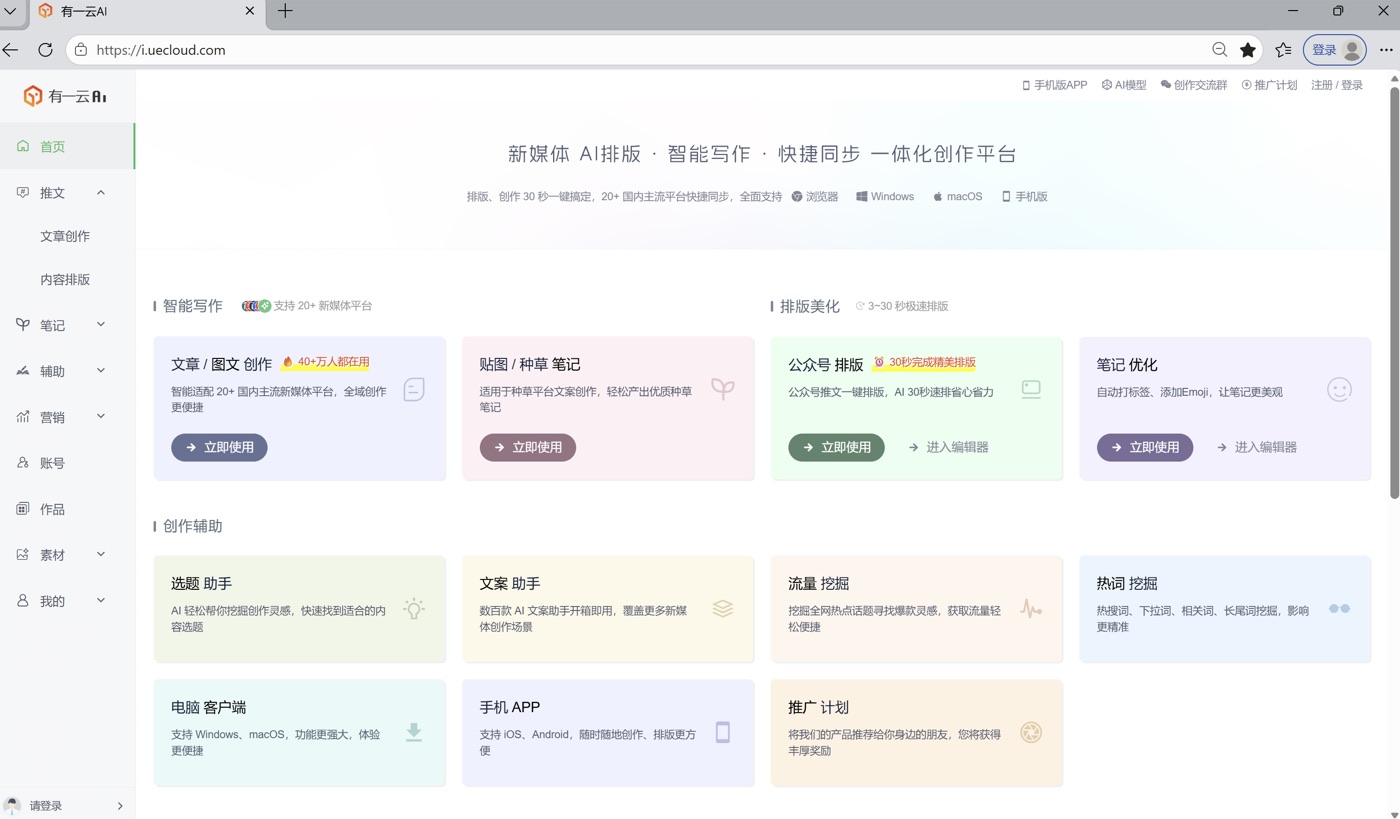Expand the 我的 sidebar section
The image size is (1400, 819).
[101, 600]
